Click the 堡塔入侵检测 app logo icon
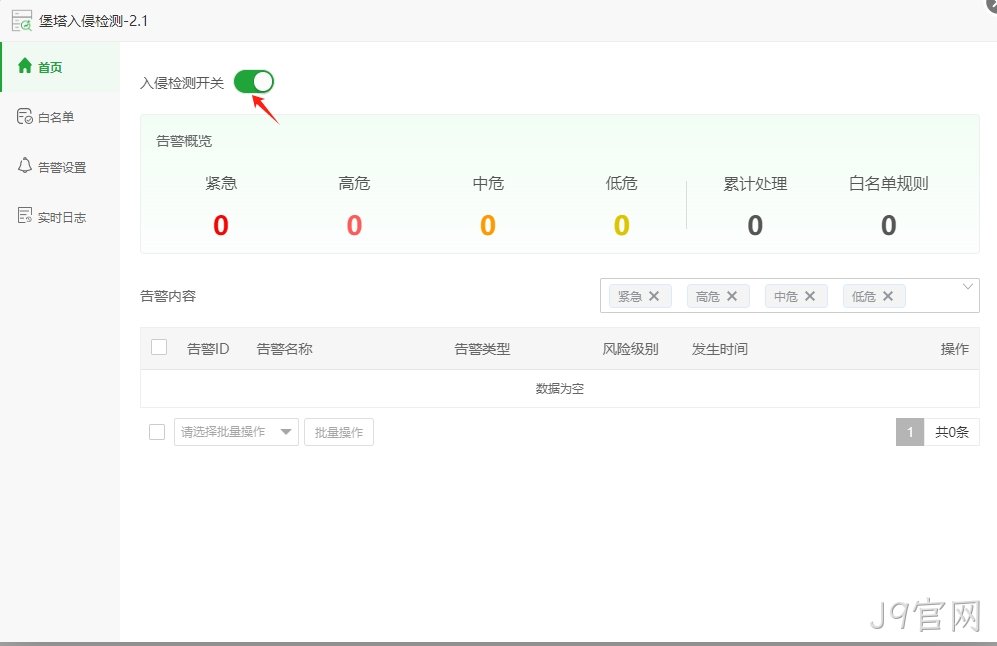Image resolution: width=997 pixels, height=646 pixels. 22,20
